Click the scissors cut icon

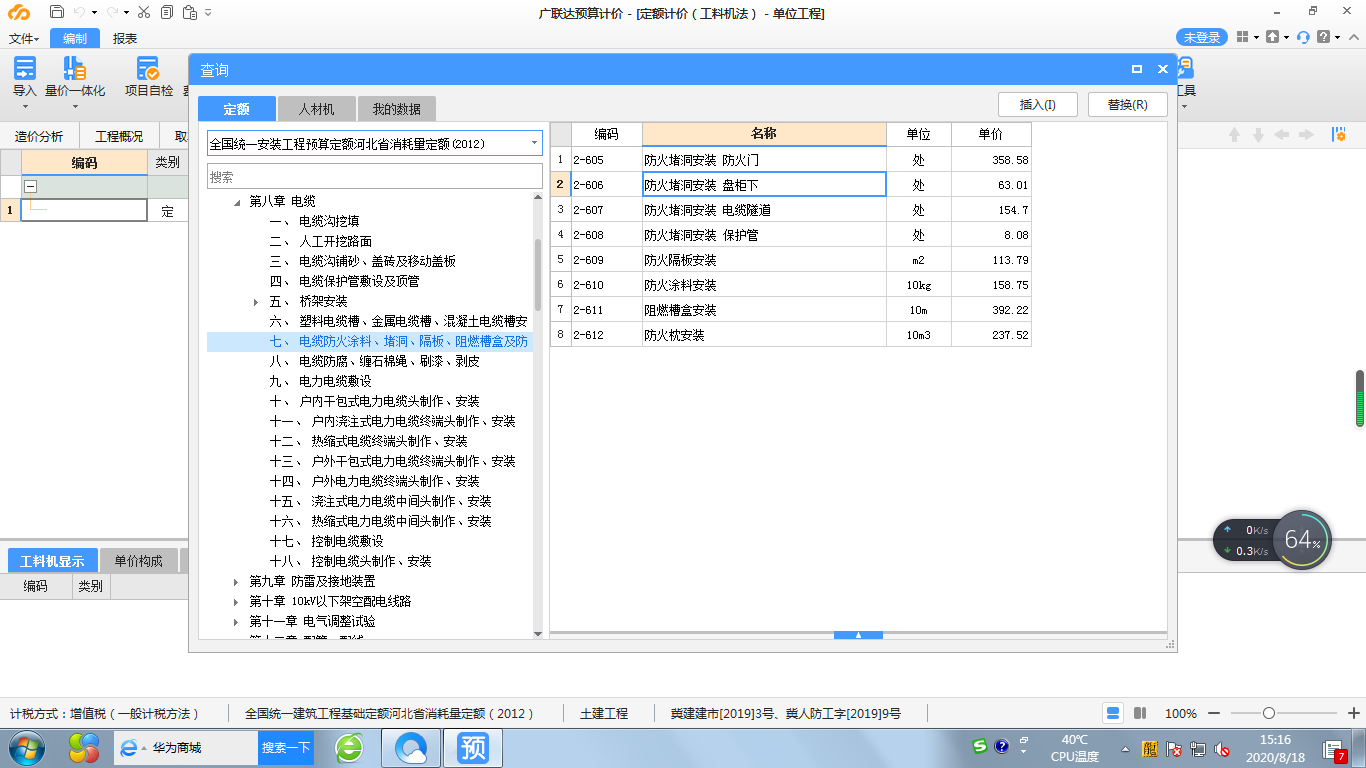point(144,13)
